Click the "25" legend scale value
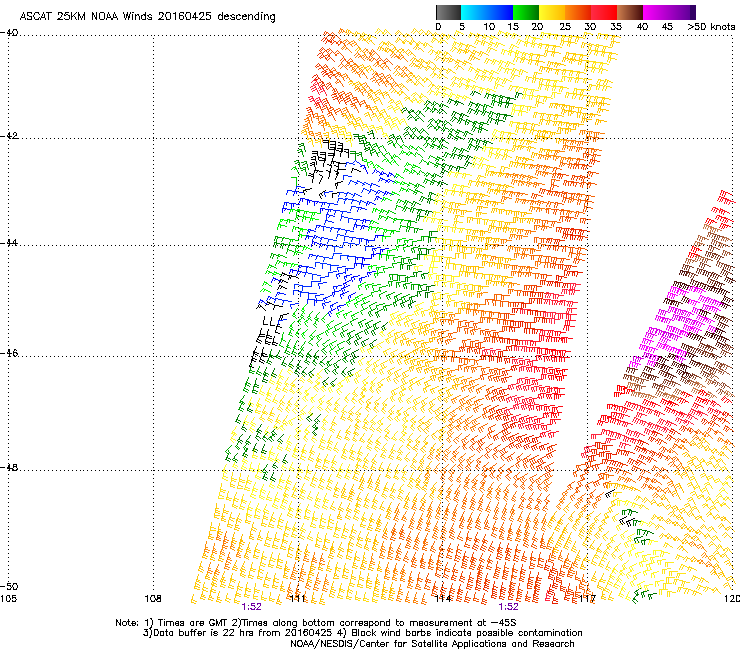Screen dimensions: 740x650 pyautogui.click(x=565, y=27)
